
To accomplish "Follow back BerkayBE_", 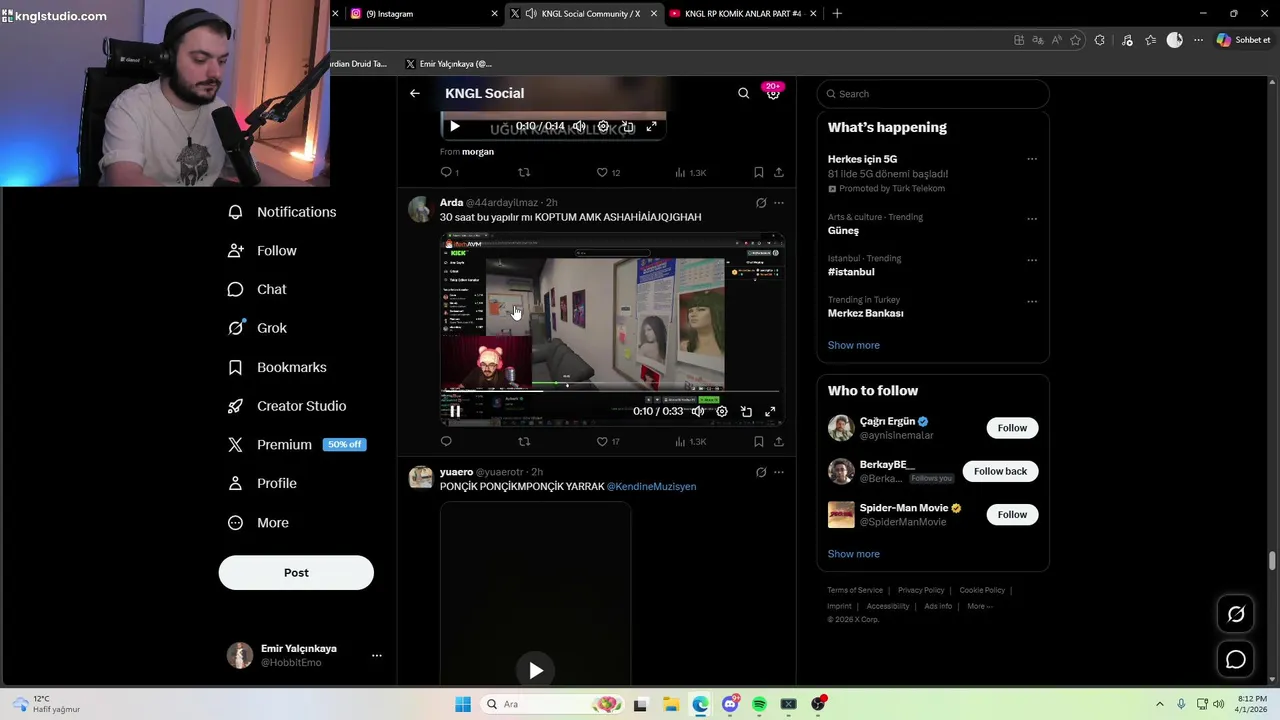I will (x=1000, y=471).
